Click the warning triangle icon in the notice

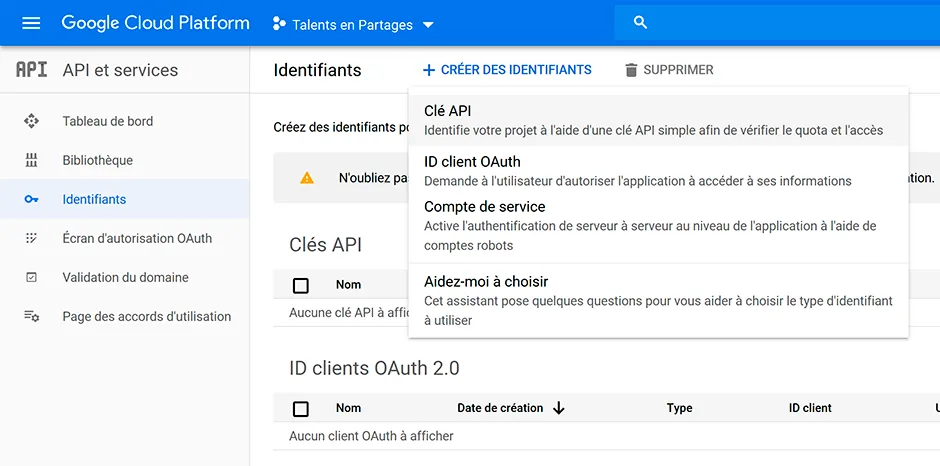[x=307, y=178]
